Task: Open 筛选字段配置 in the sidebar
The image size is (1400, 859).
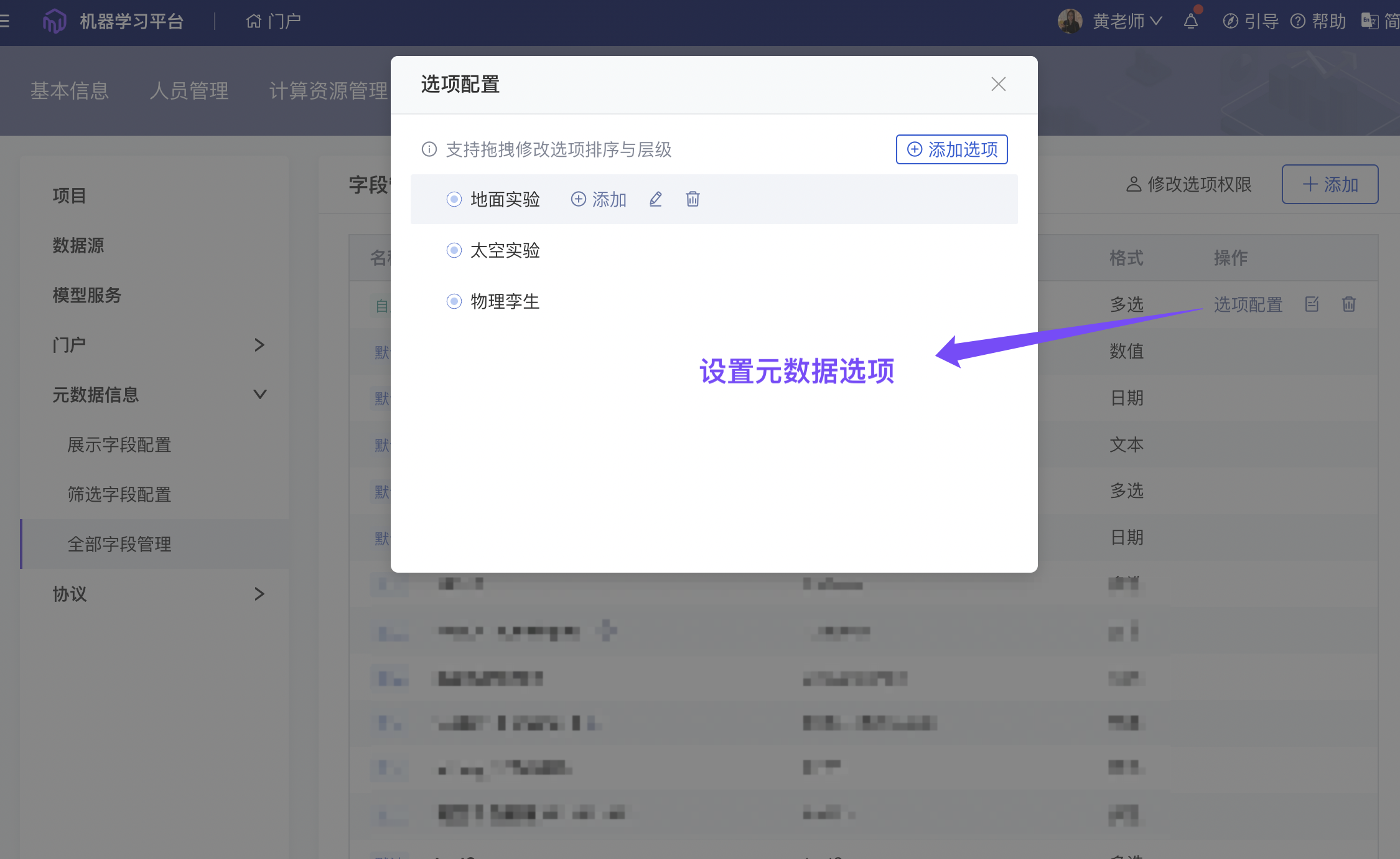Action: pyautogui.click(x=119, y=494)
